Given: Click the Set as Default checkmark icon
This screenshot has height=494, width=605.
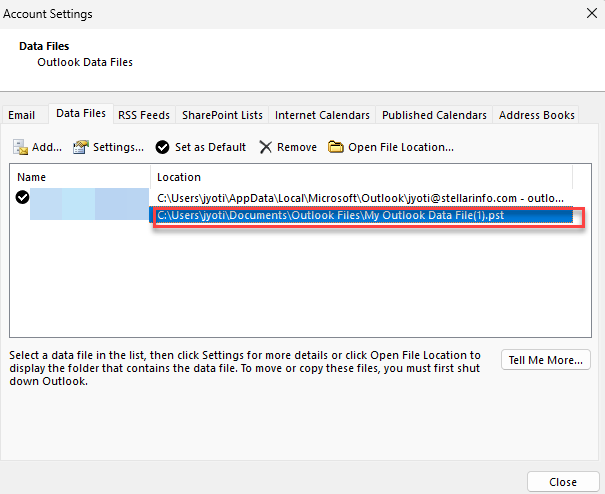Looking at the screenshot, I should [x=162, y=147].
